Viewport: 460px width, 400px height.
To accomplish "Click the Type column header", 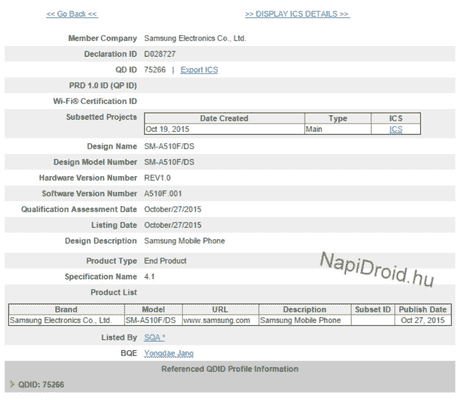I will click(338, 118).
